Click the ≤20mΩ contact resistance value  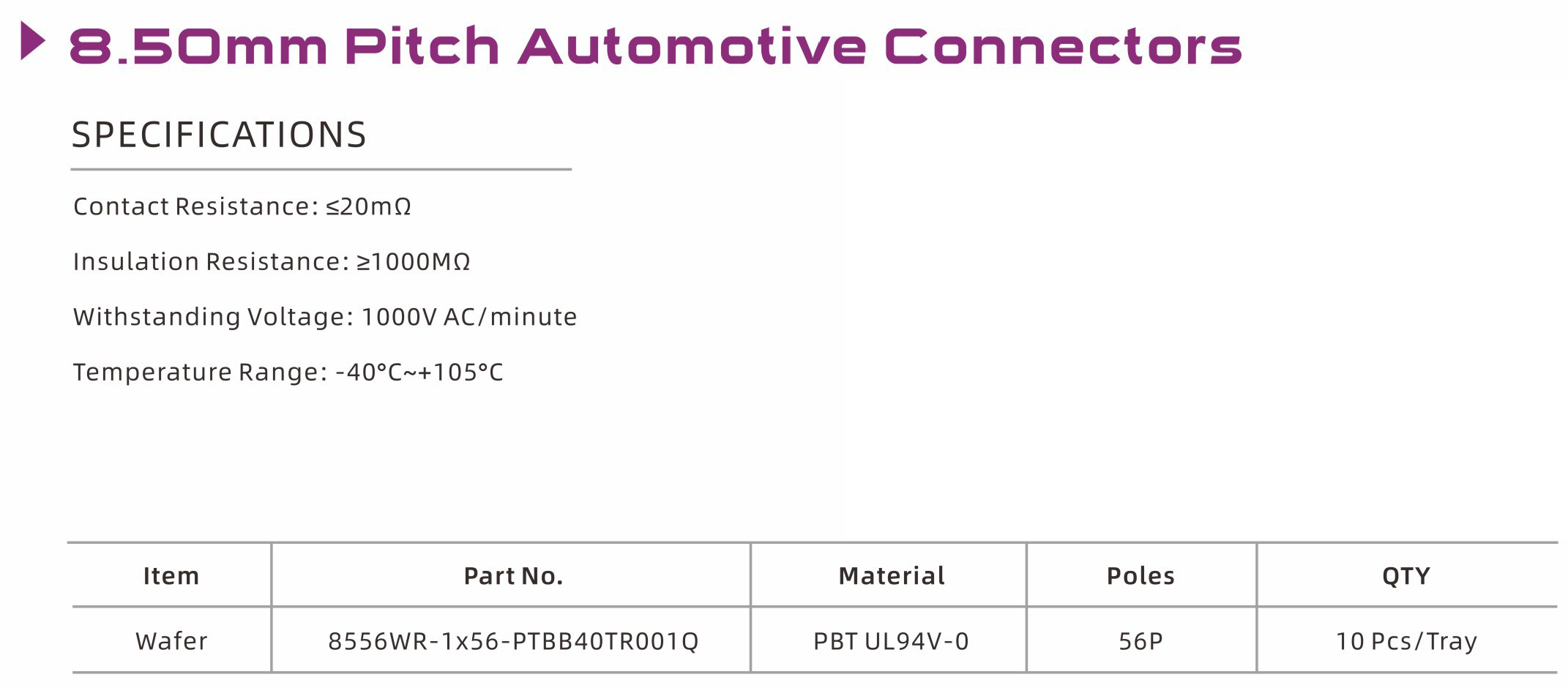point(368,206)
